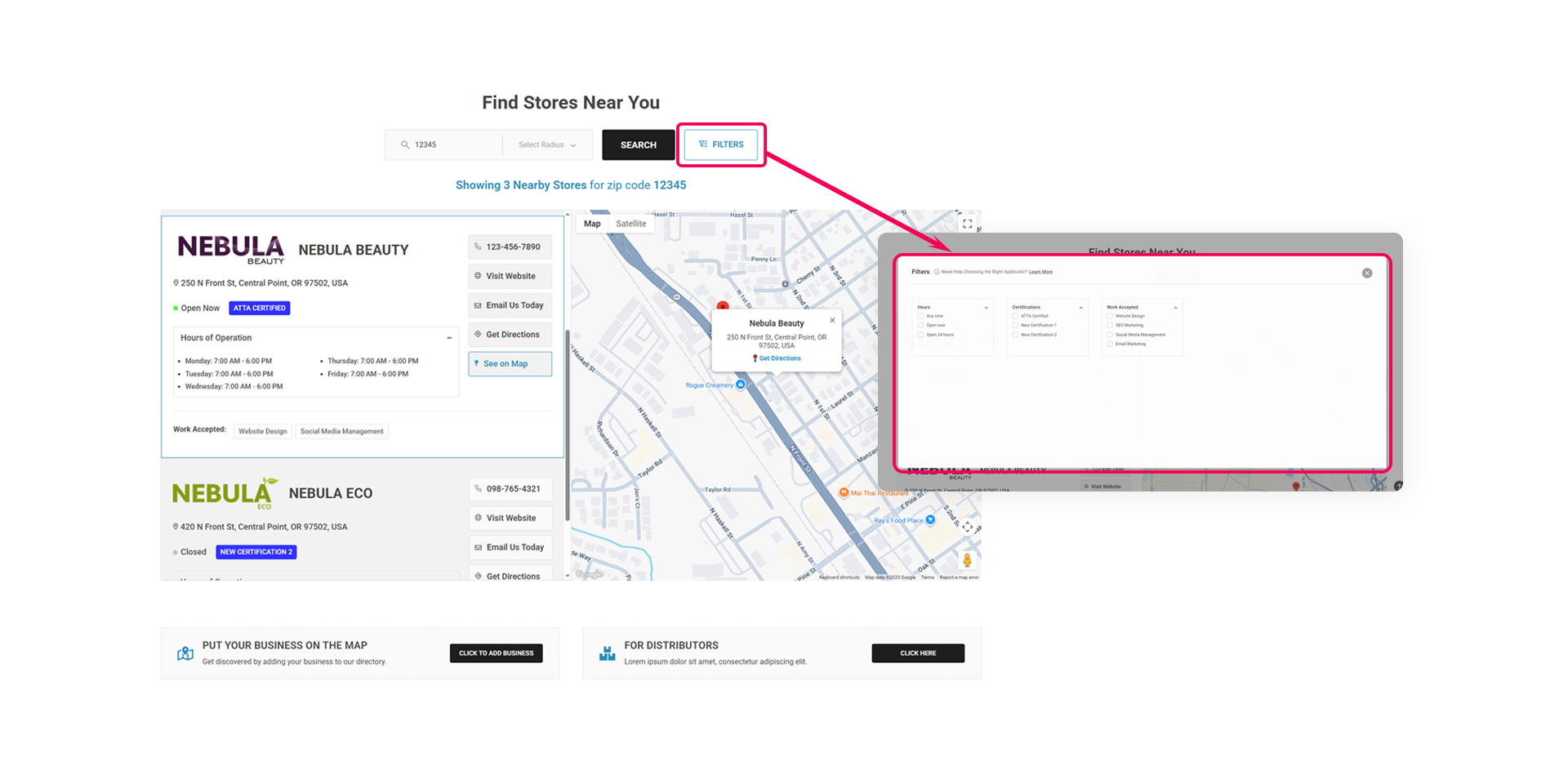Click the map pin icon on See on Map
This screenshot has width=1568, height=778.
(x=475, y=363)
